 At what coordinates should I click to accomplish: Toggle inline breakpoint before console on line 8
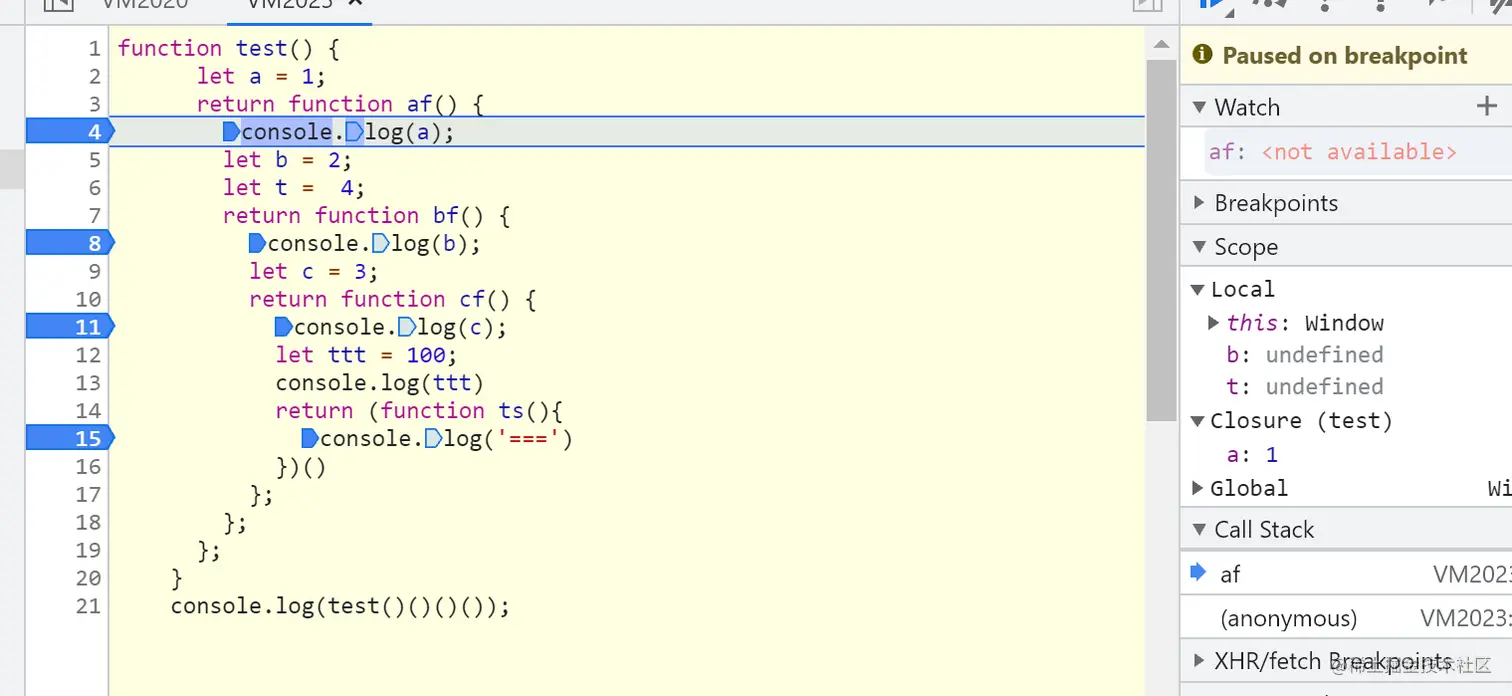257,243
